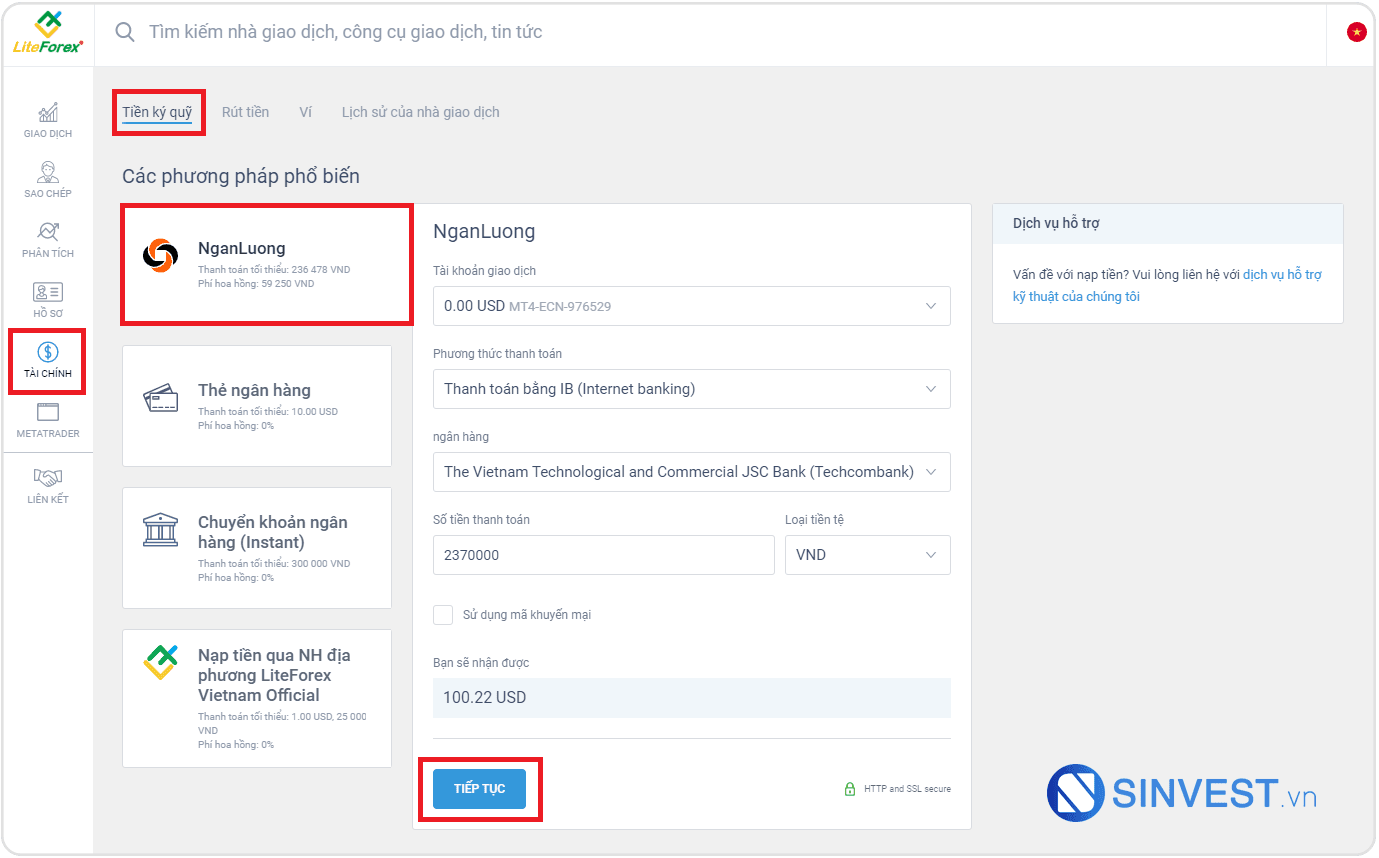1379x858 pixels.
Task: Select the NganLuong payment method
Action: click(266, 265)
